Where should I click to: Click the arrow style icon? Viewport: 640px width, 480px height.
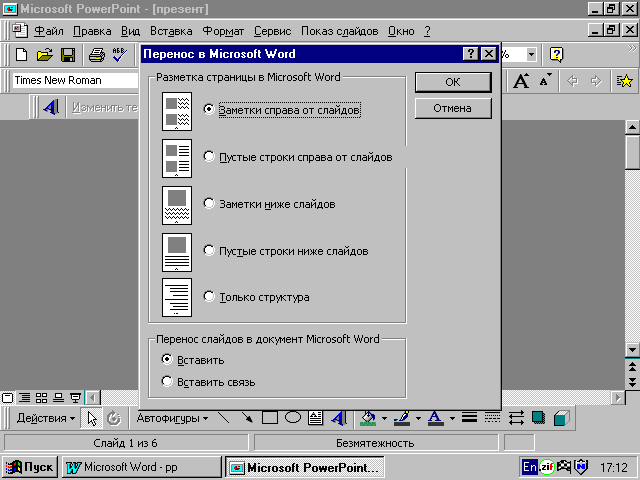pyautogui.click(x=516, y=418)
